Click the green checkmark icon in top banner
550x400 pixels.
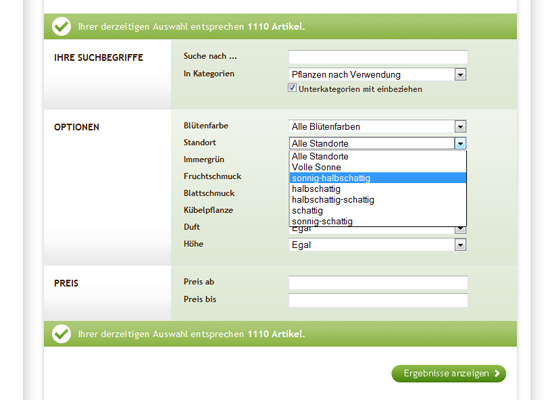pyautogui.click(x=62, y=26)
